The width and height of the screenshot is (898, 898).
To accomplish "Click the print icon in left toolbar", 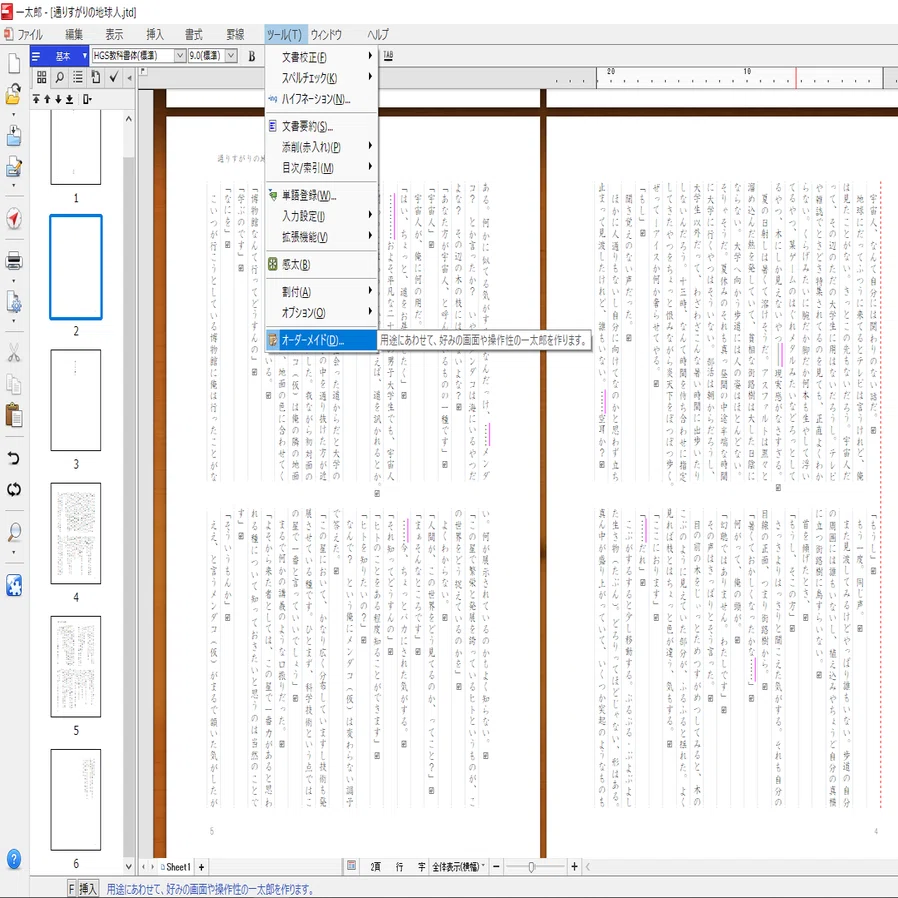I will 14,261.
